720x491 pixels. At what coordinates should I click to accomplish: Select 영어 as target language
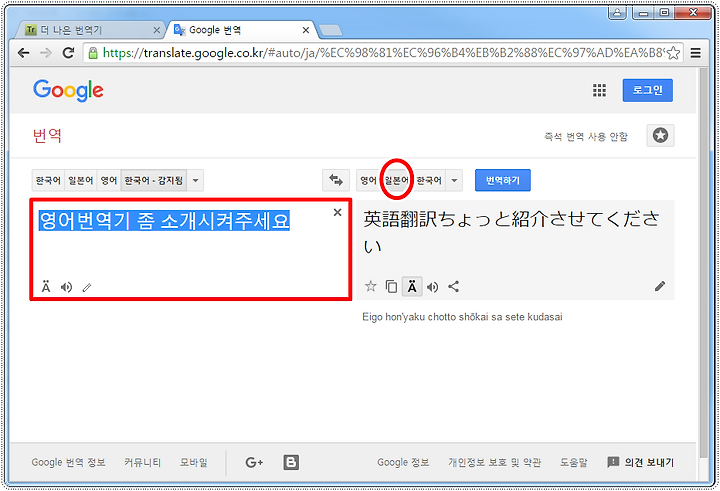[369, 180]
